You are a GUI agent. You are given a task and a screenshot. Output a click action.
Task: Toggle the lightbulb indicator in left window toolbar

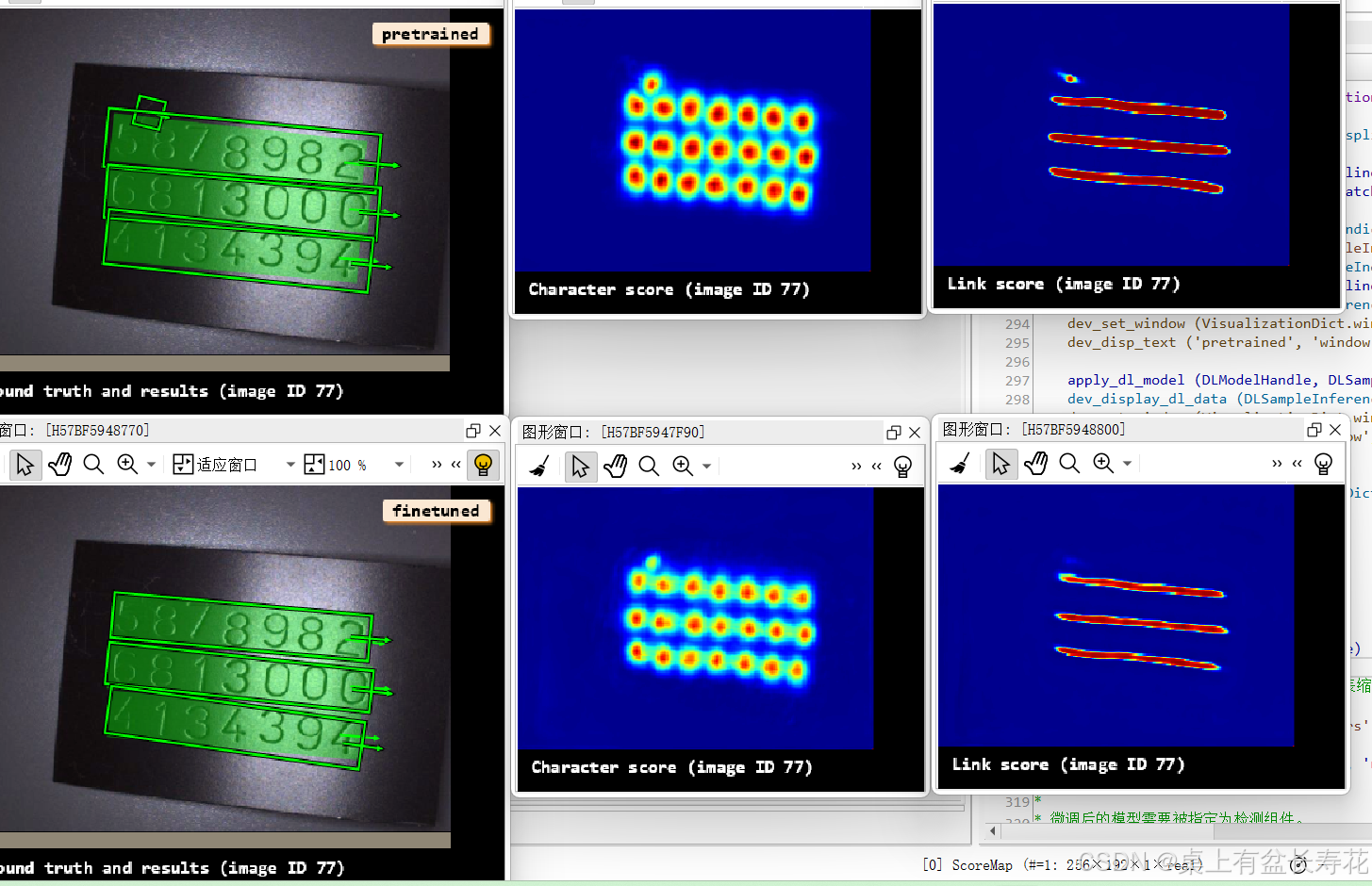click(483, 464)
